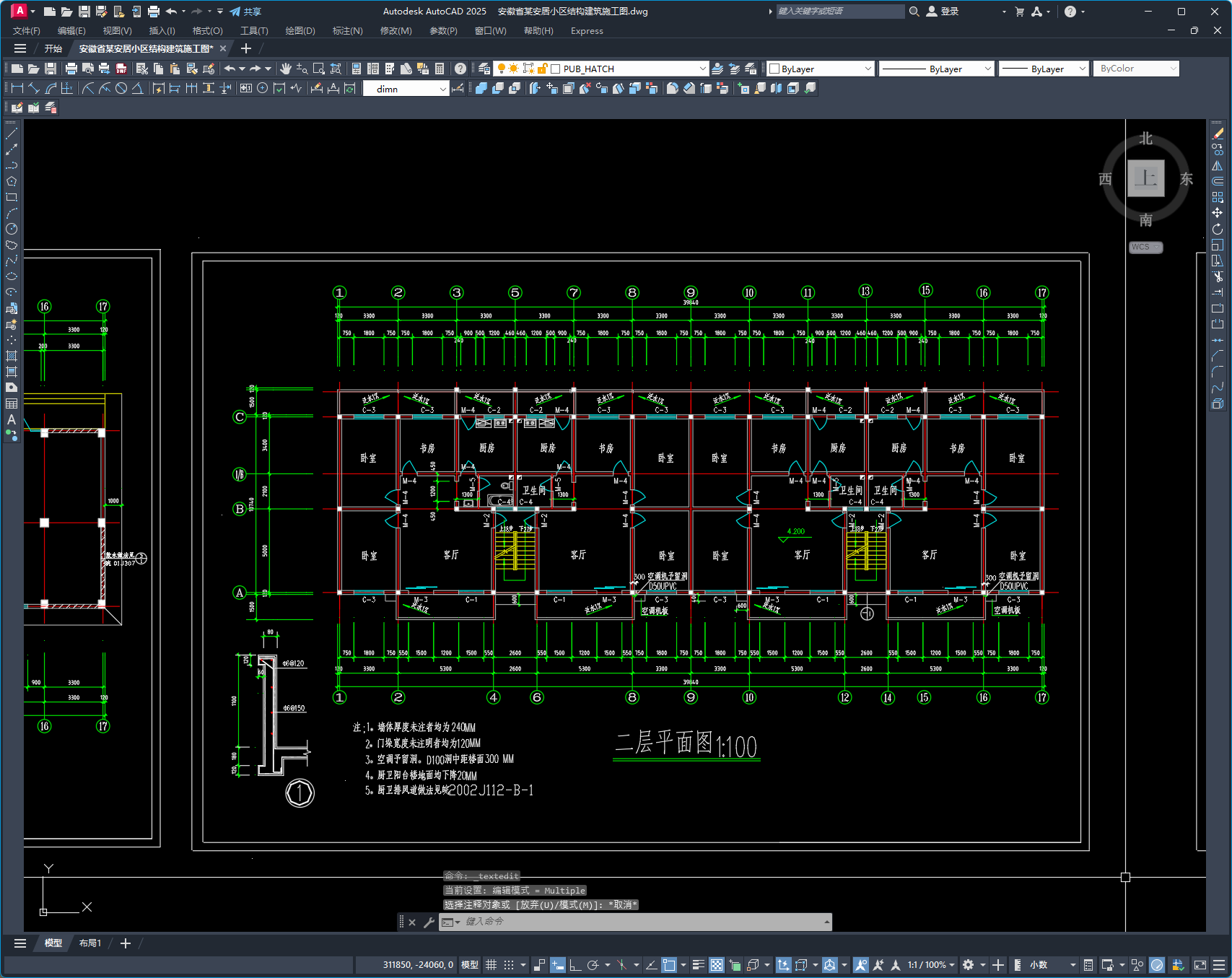
Task: Toggle snap mode dots in status bar
Action: (509, 965)
